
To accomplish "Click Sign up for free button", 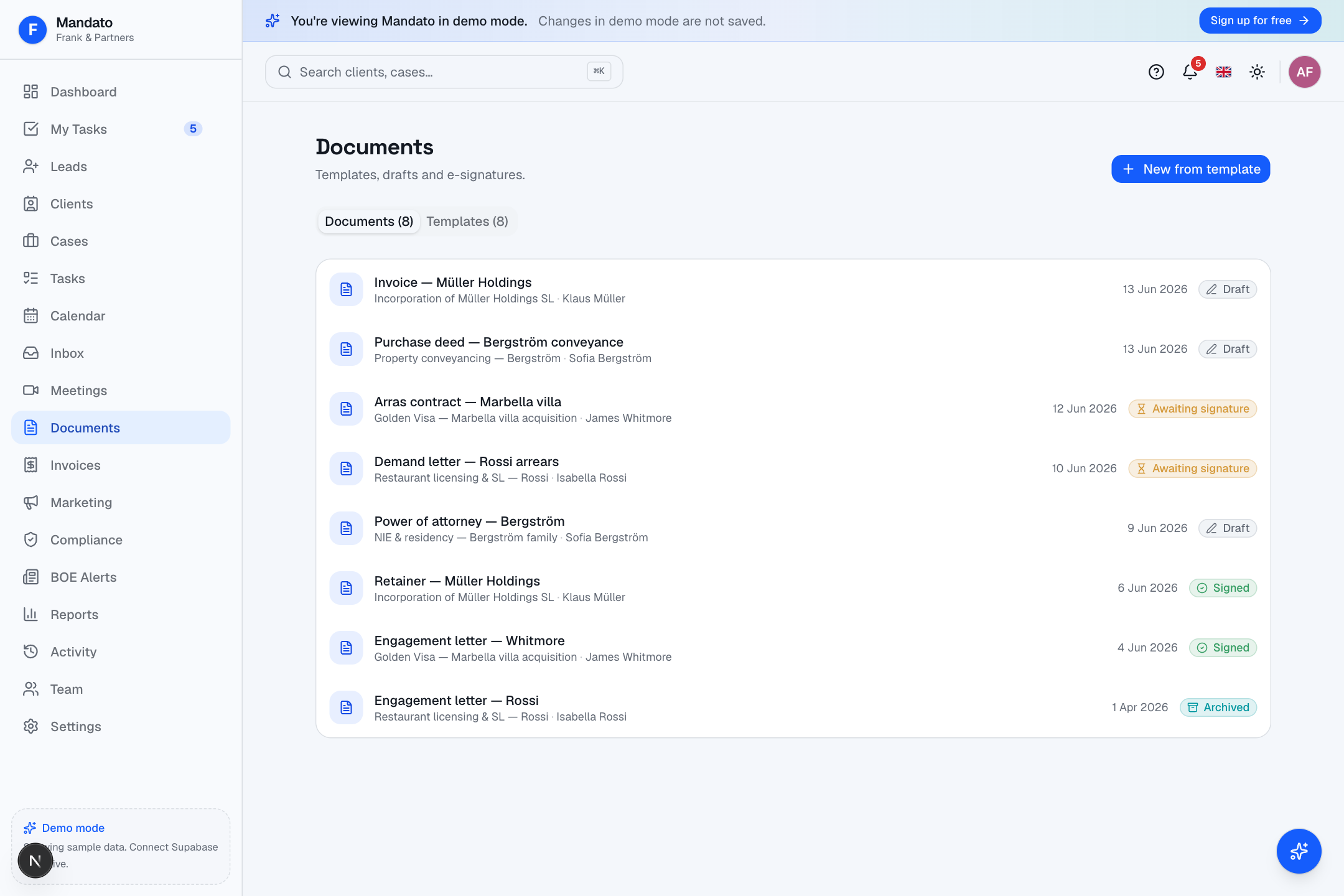I will point(1260,21).
